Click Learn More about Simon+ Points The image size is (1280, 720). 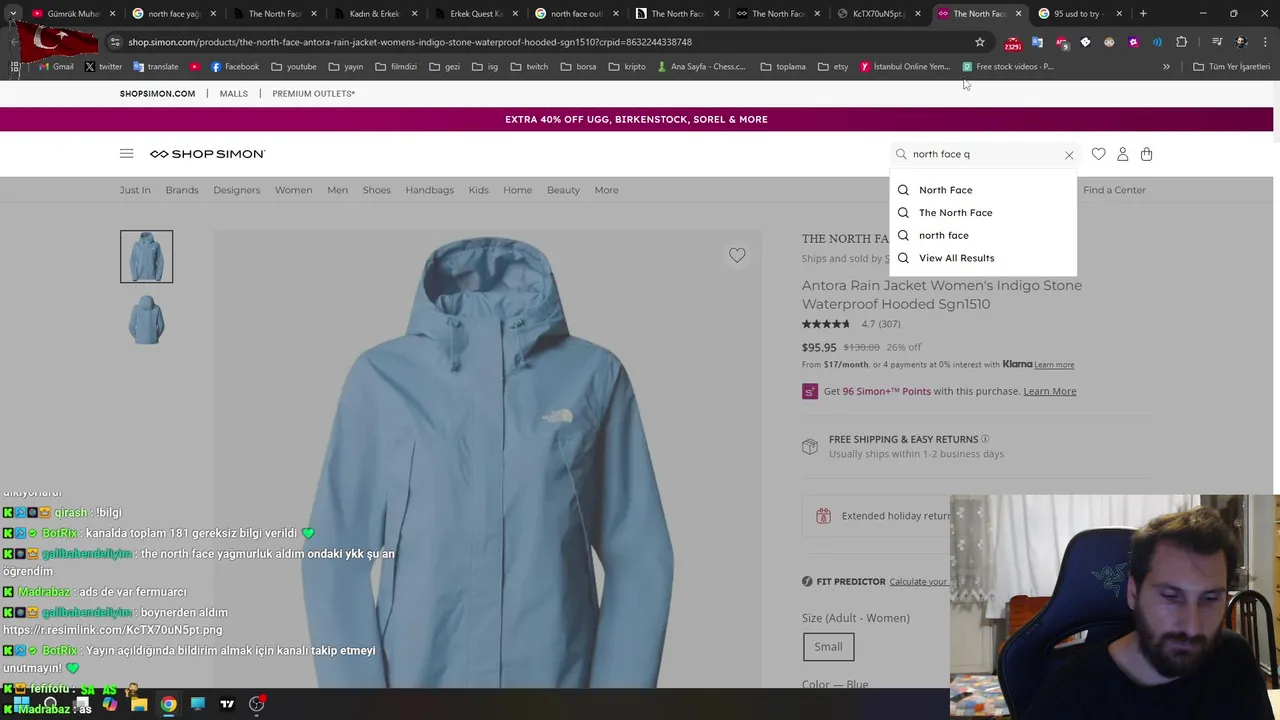(x=1050, y=391)
